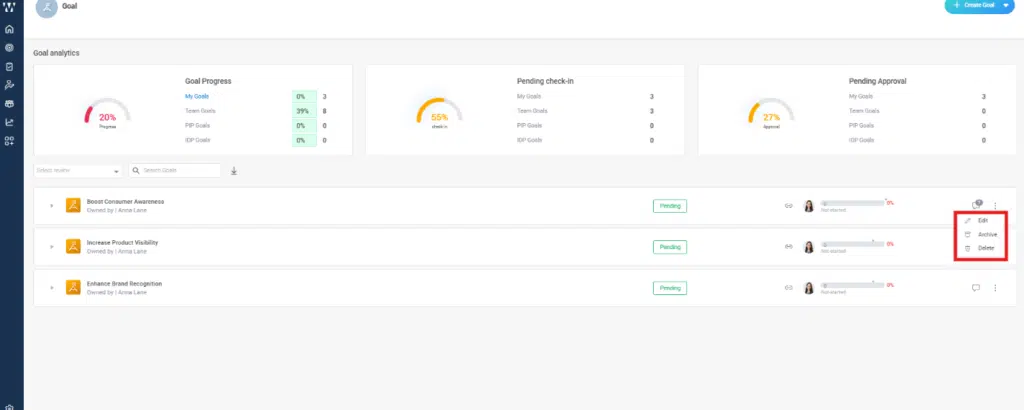Open three-dot menu for Enhance Brand Recognition
Screen dimensions: 1024x410
[x=995, y=288]
